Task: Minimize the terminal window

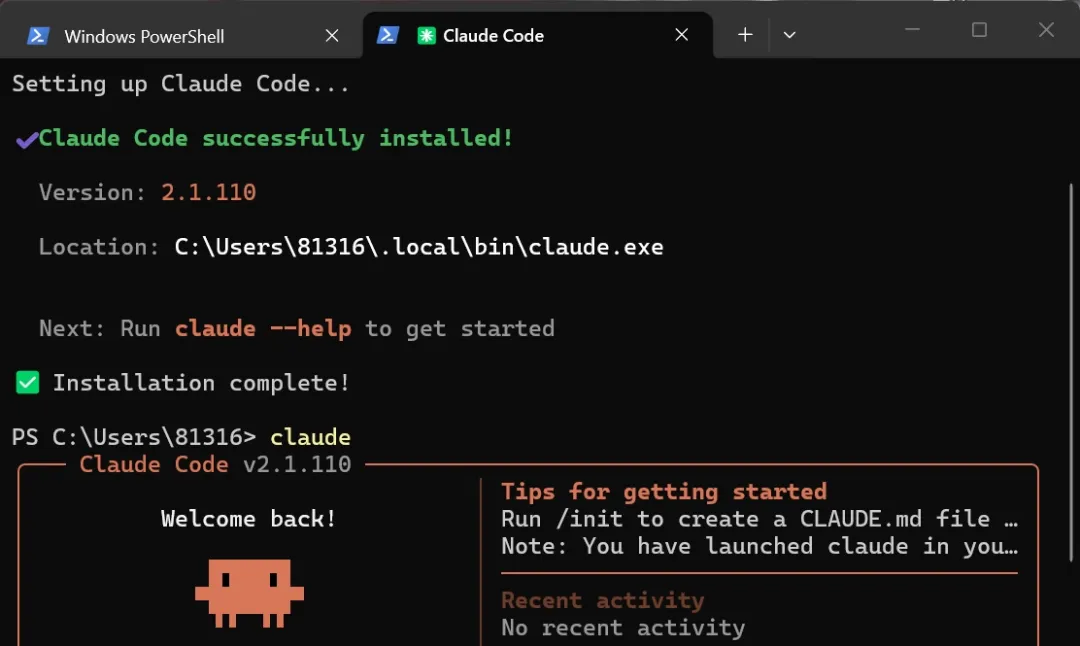Action: (x=913, y=30)
